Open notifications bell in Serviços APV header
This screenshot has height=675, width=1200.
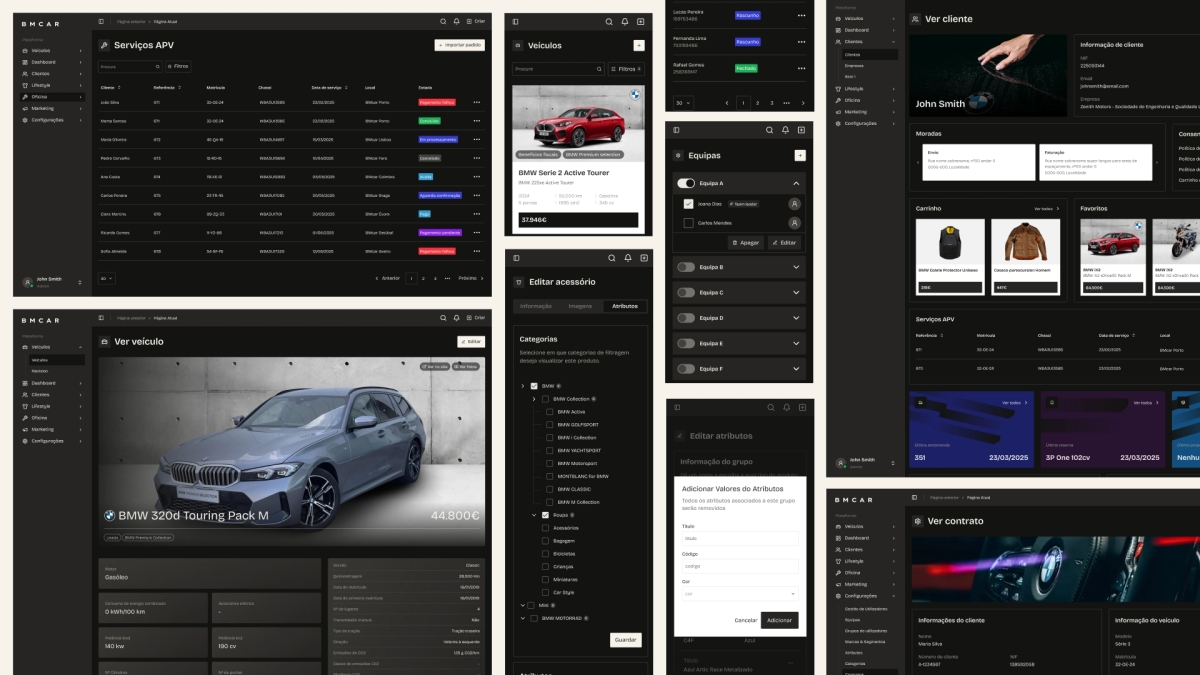(x=456, y=21)
